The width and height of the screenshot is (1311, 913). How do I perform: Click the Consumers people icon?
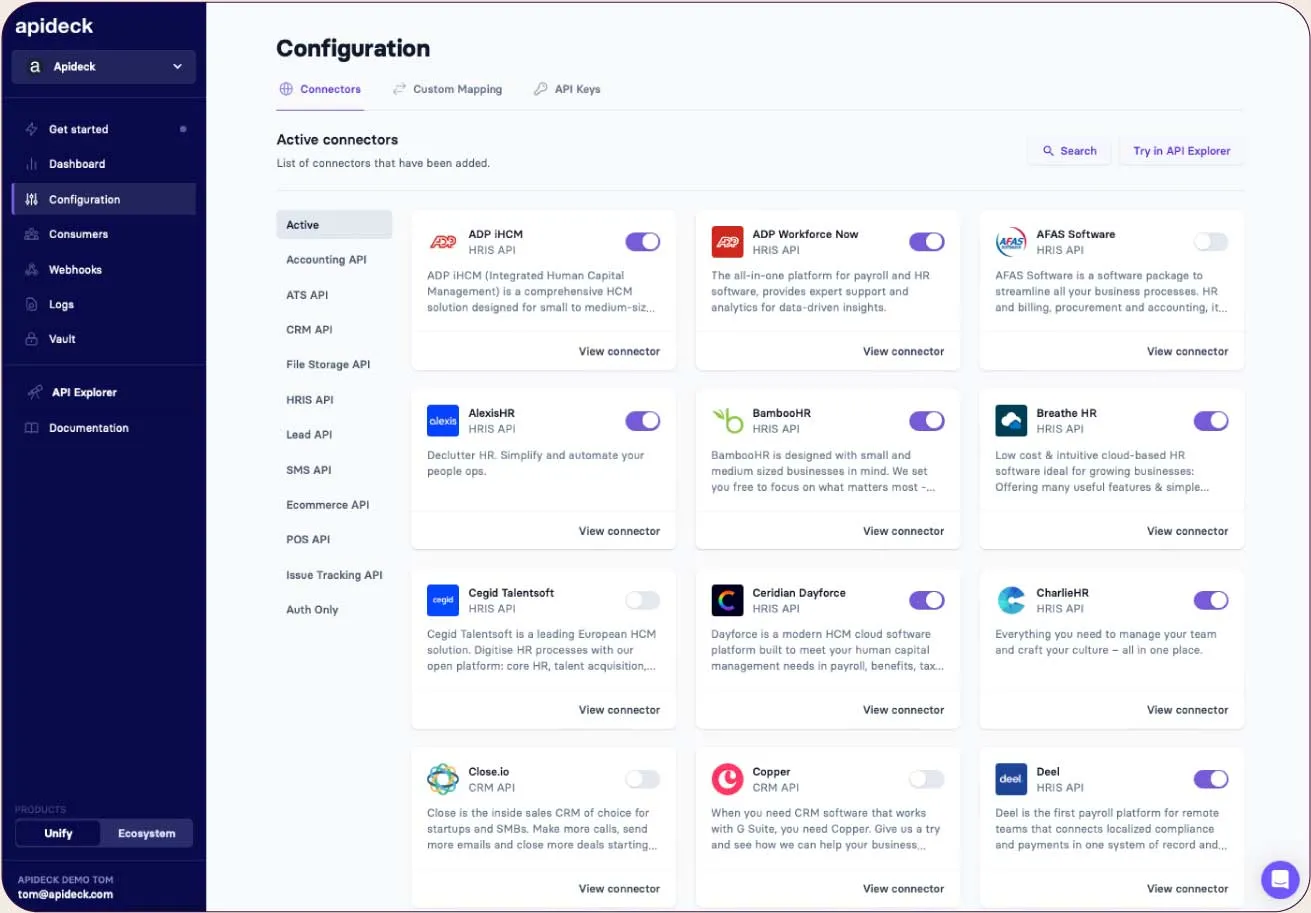[32, 234]
